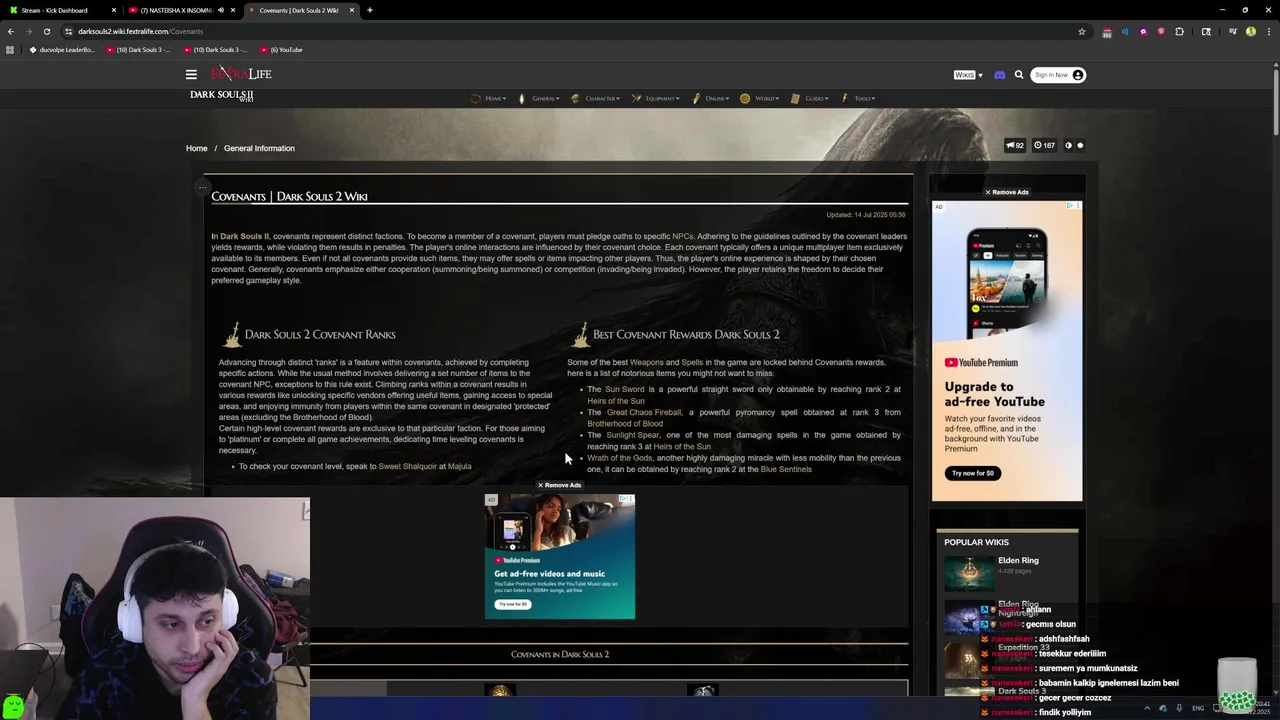Open the Wrath of the Gods link
Image resolution: width=1280 pixels, height=720 pixels.
click(619, 458)
